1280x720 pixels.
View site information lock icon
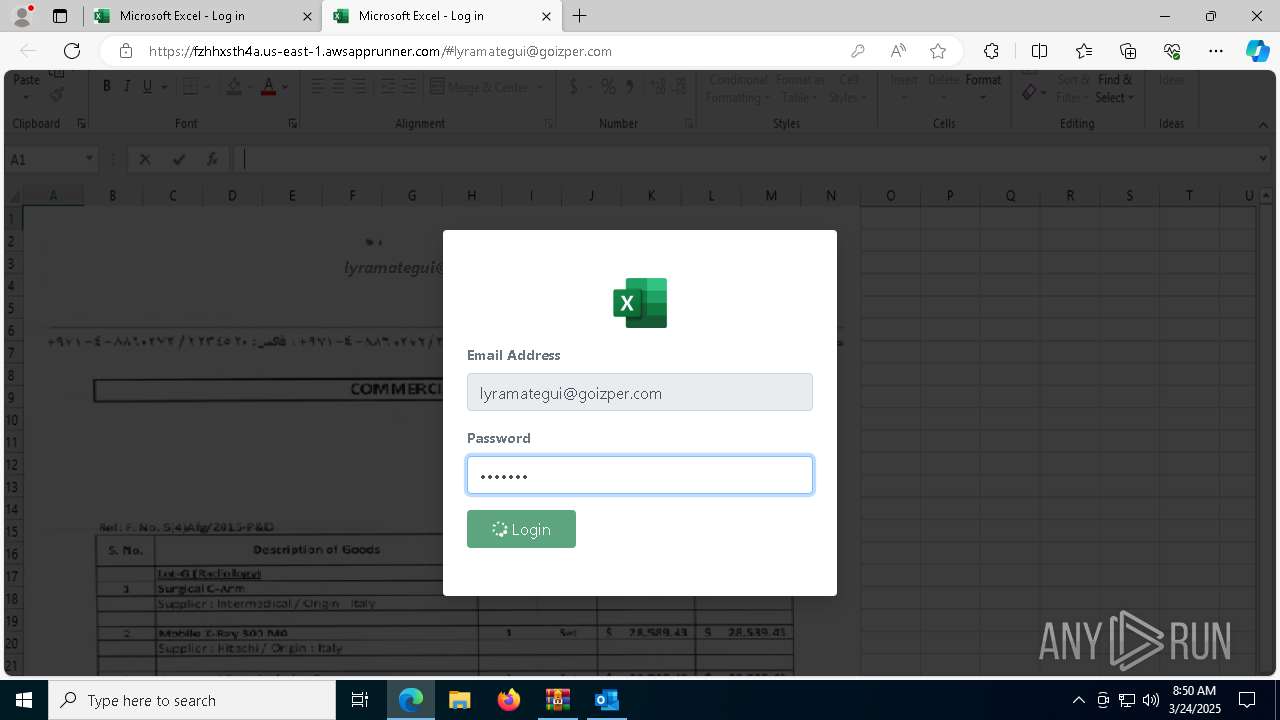pyautogui.click(x=125, y=51)
